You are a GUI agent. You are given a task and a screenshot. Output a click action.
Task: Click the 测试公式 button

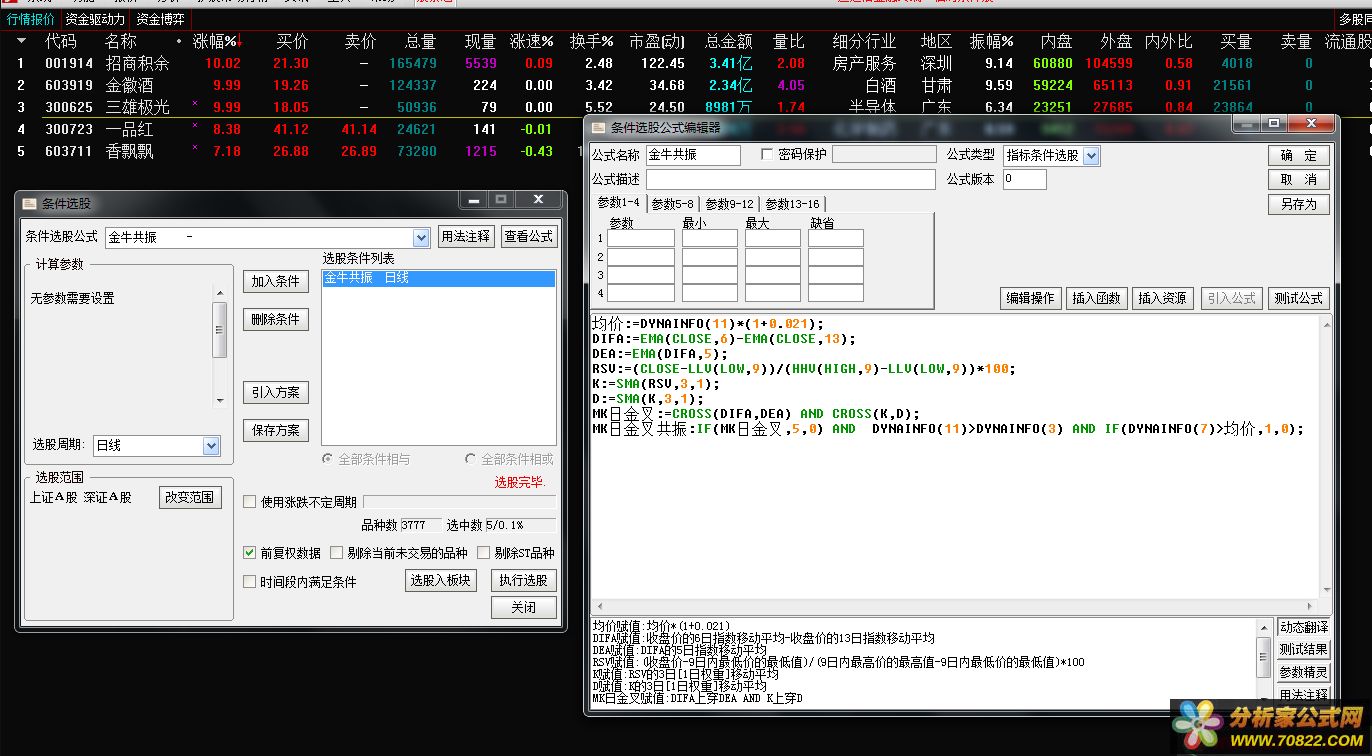pyautogui.click(x=1298, y=298)
